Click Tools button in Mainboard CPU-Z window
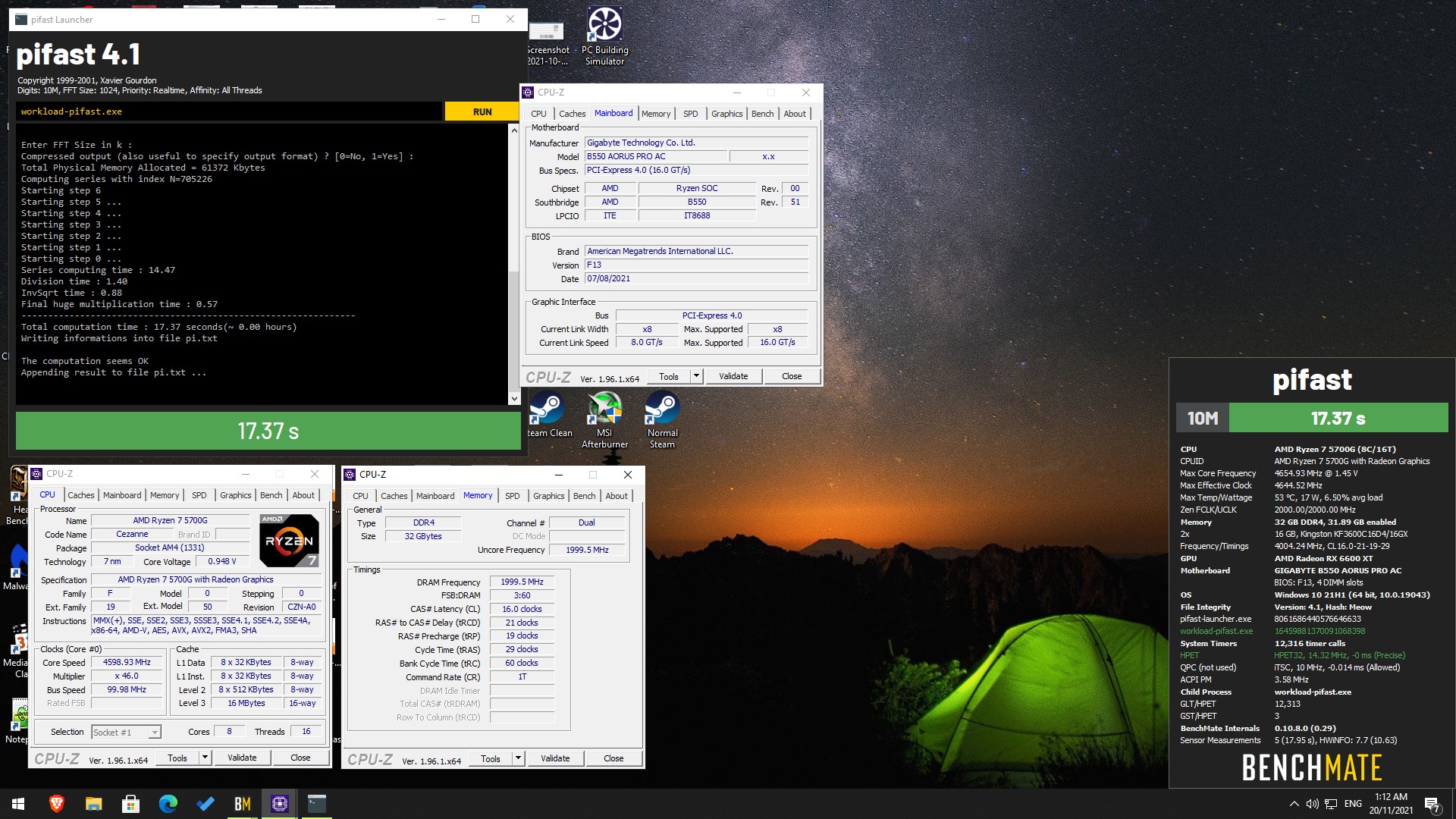The width and height of the screenshot is (1456, 819). click(x=669, y=377)
